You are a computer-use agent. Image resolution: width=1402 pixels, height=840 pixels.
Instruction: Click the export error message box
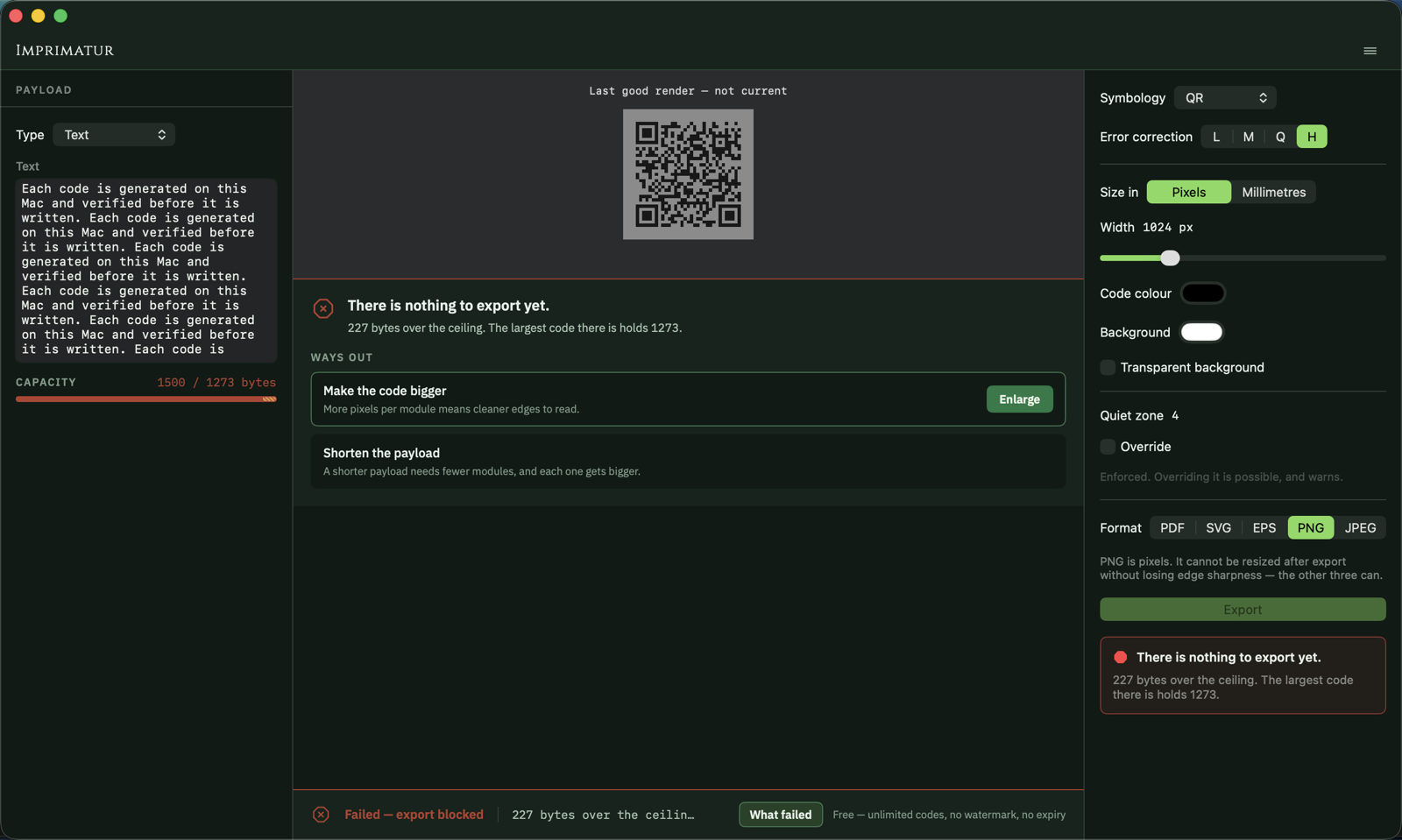[1243, 675]
